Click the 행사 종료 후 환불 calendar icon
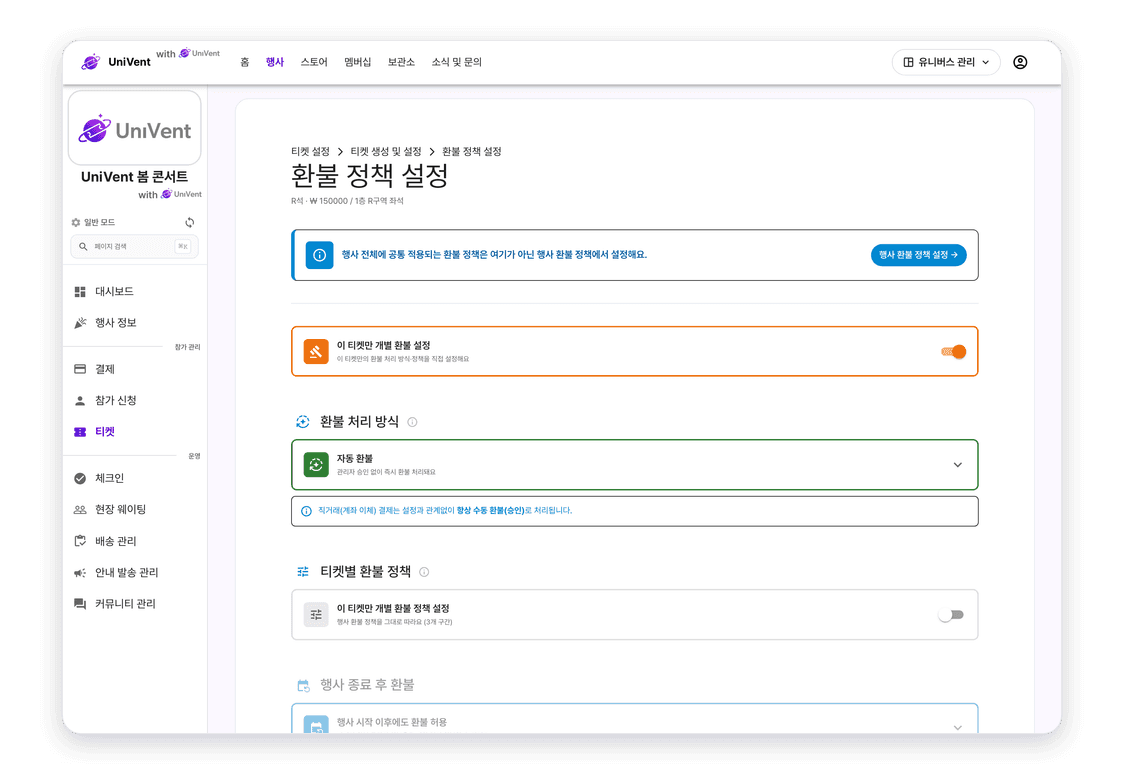 (303, 685)
